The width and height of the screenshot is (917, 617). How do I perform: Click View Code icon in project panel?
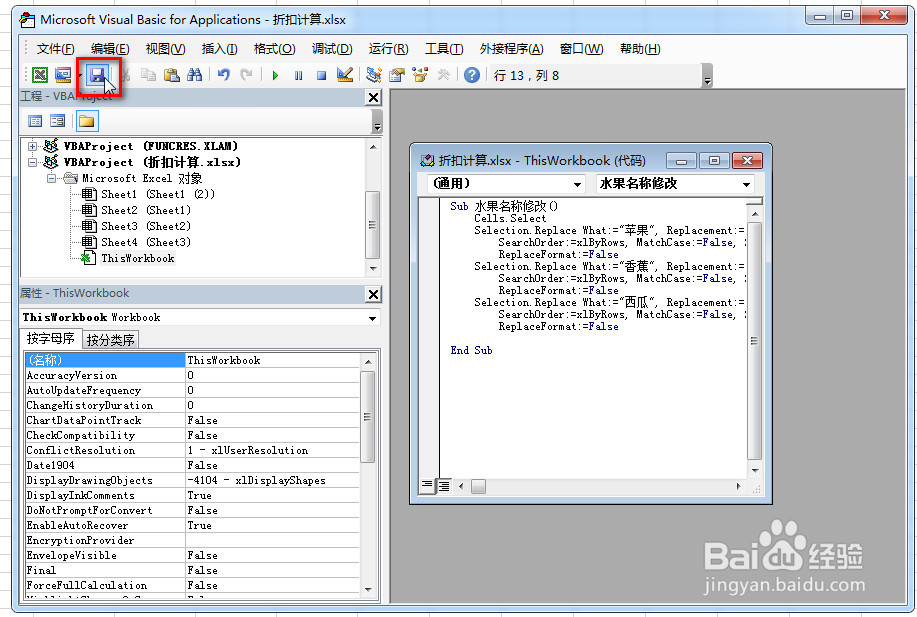click(35, 121)
